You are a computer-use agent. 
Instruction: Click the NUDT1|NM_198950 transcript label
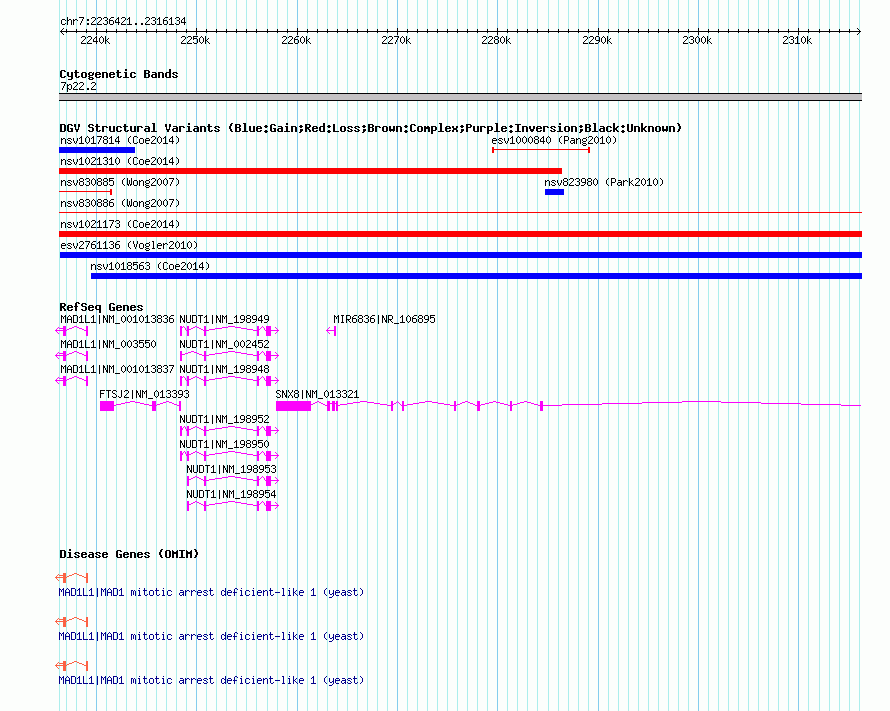coord(224,444)
